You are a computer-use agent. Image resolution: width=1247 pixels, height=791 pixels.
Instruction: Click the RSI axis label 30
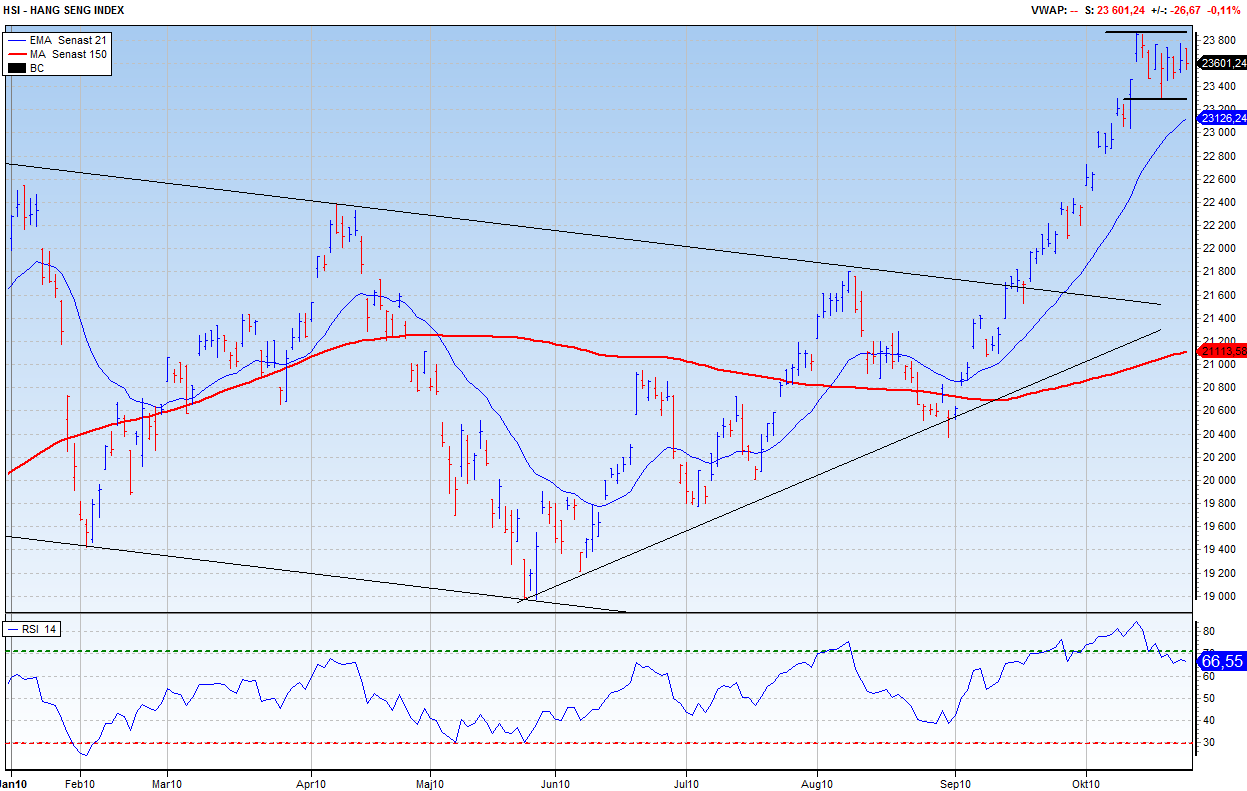click(x=1208, y=743)
